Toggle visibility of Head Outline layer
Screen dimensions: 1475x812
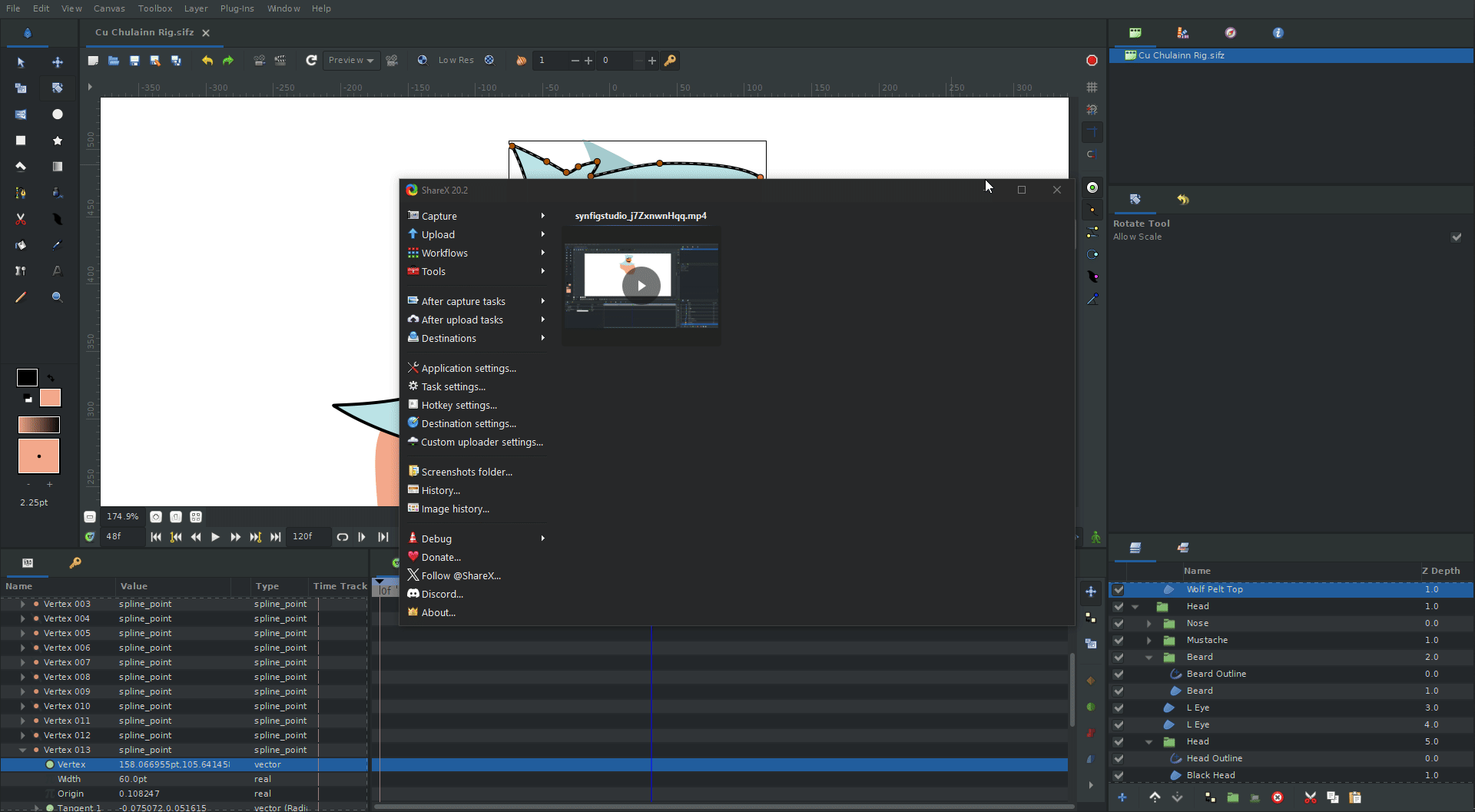(1119, 759)
